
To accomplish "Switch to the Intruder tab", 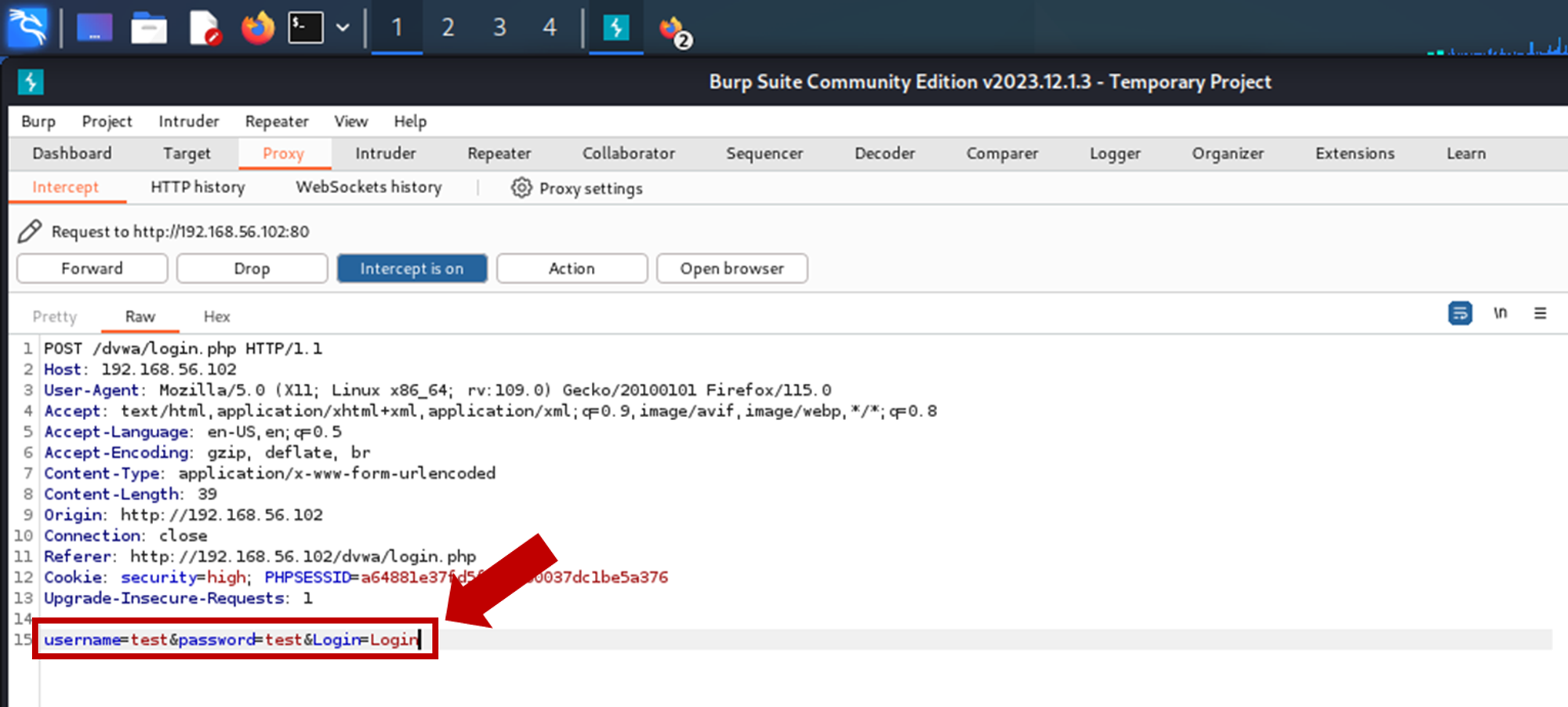I will pos(386,154).
